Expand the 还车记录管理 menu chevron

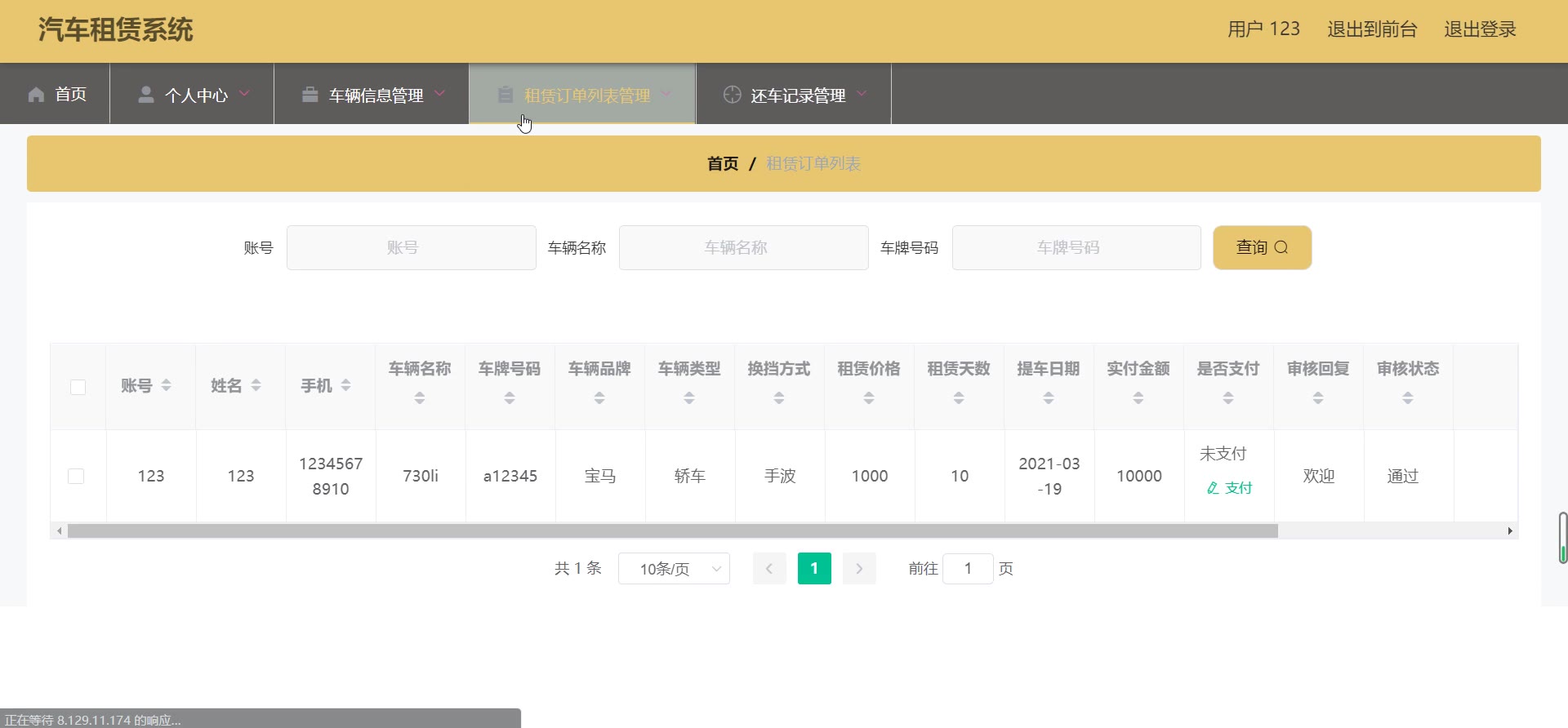click(862, 94)
